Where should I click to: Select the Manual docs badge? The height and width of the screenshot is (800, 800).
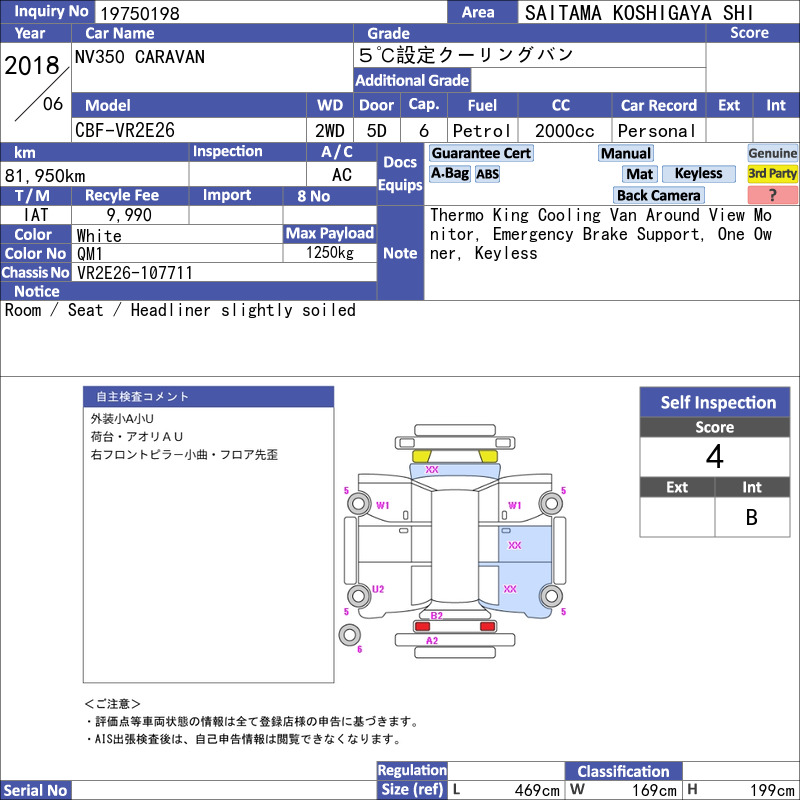click(x=626, y=153)
